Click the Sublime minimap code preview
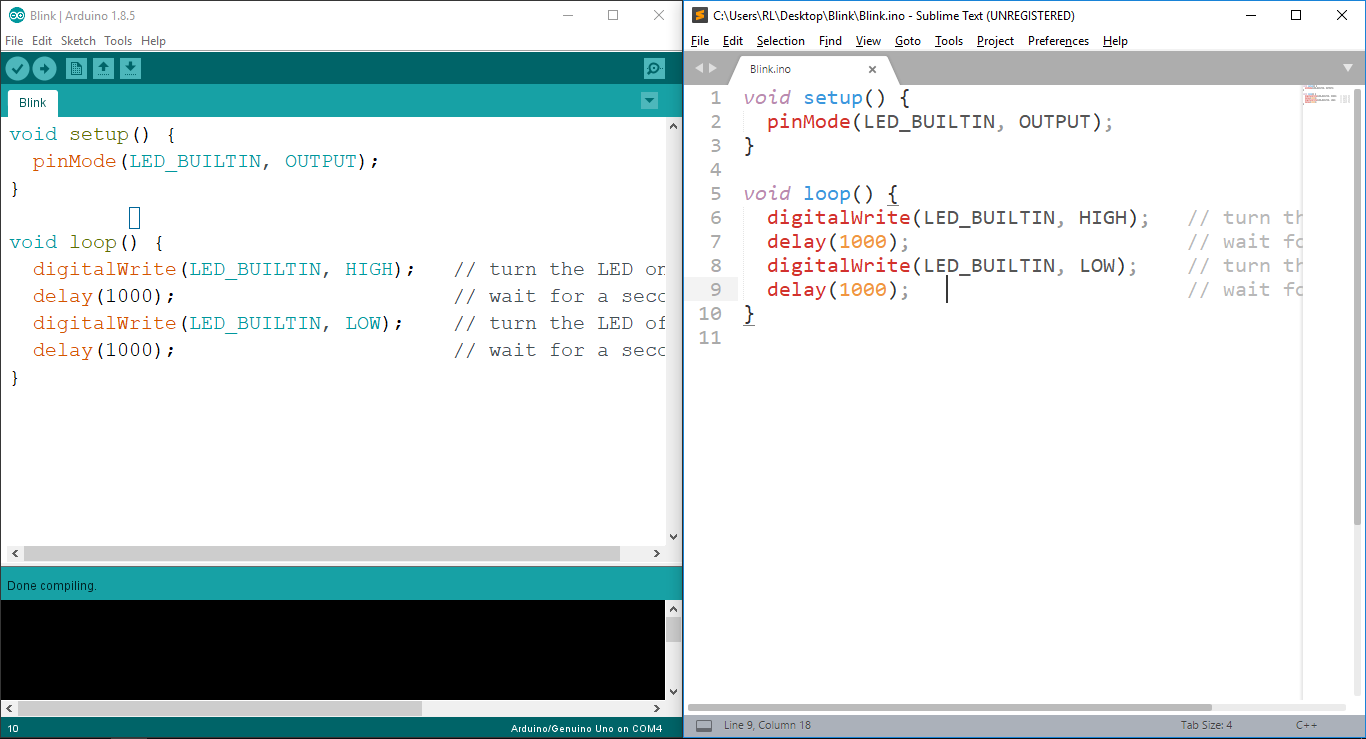This screenshot has width=1366, height=739. 1327,94
